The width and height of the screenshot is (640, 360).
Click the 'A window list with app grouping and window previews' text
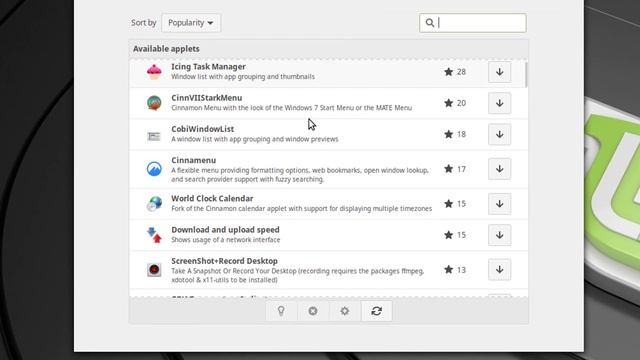[255, 139]
